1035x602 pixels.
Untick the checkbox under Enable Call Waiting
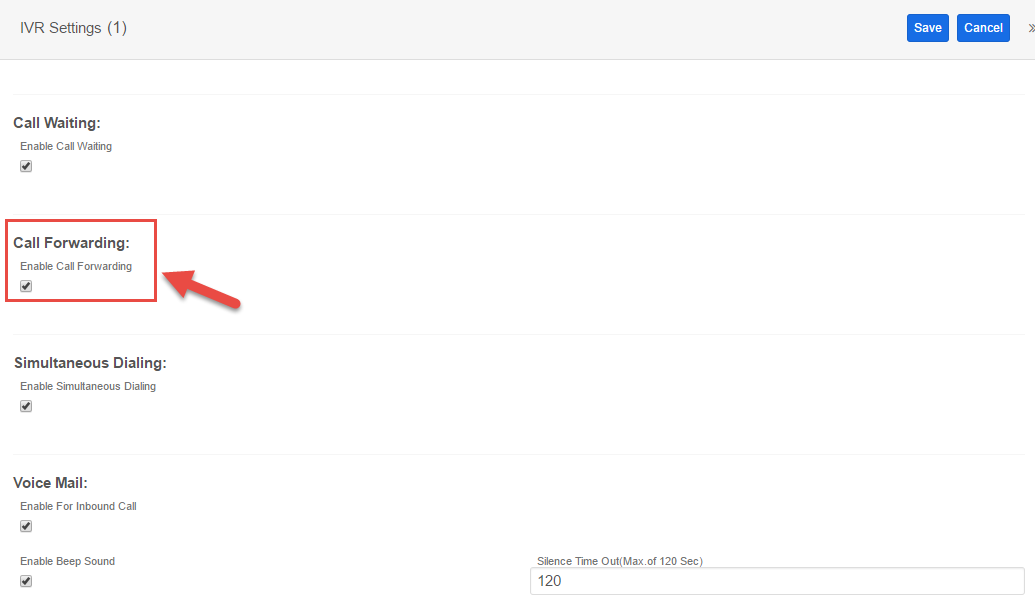(26, 166)
